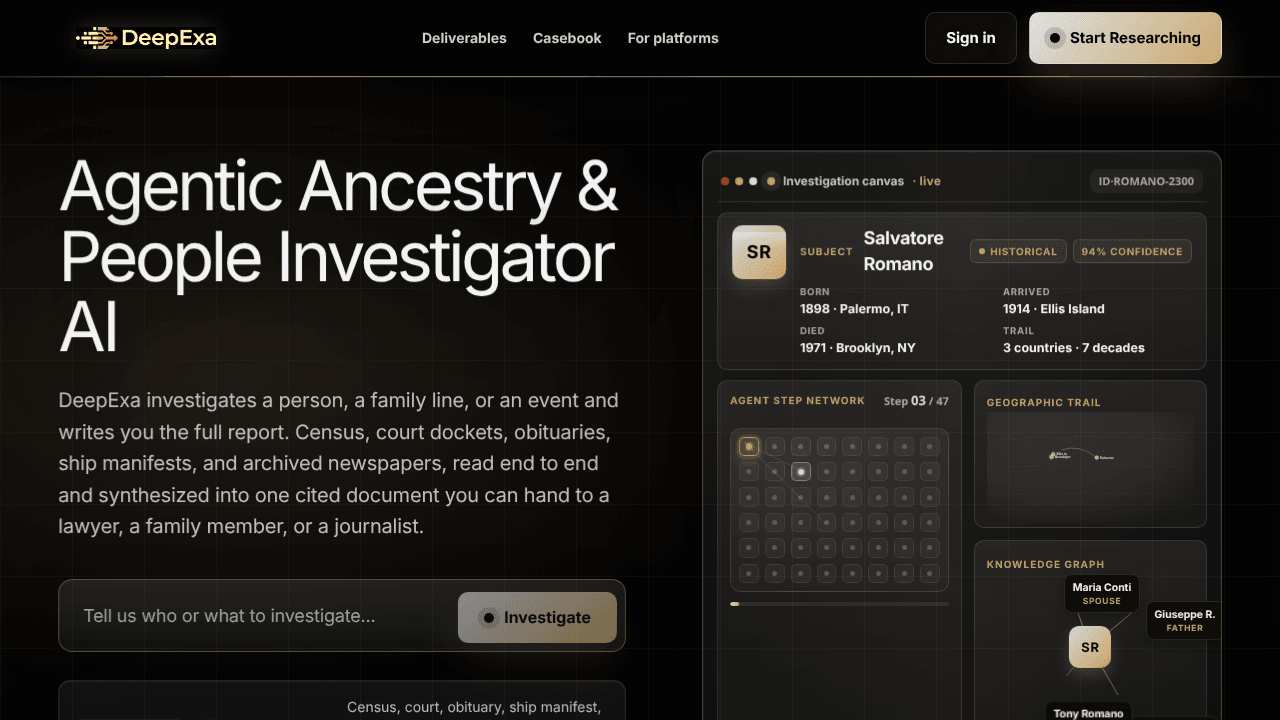Click the SR avatar in the subject card
The height and width of the screenshot is (720, 1280).
759,252
